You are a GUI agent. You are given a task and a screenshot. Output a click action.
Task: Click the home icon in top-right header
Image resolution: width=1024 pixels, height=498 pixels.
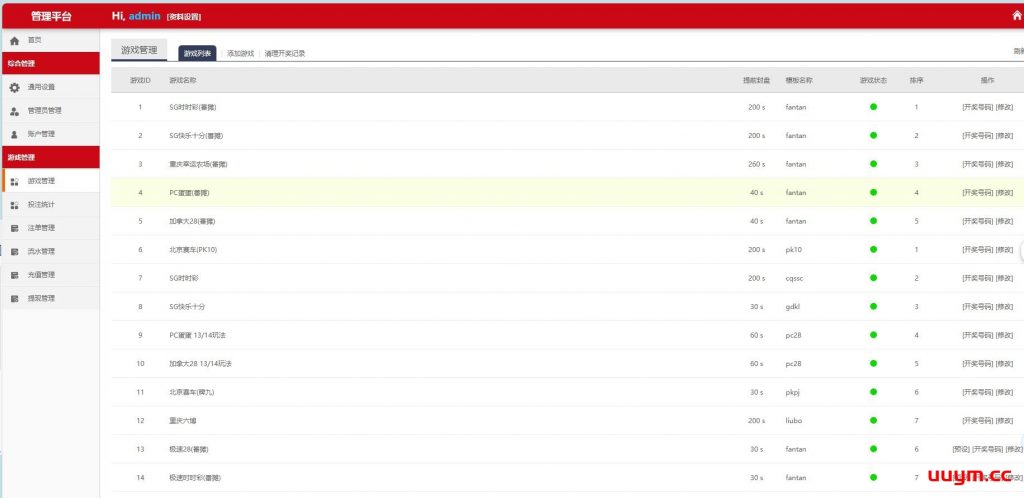click(x=1016, y=17)
